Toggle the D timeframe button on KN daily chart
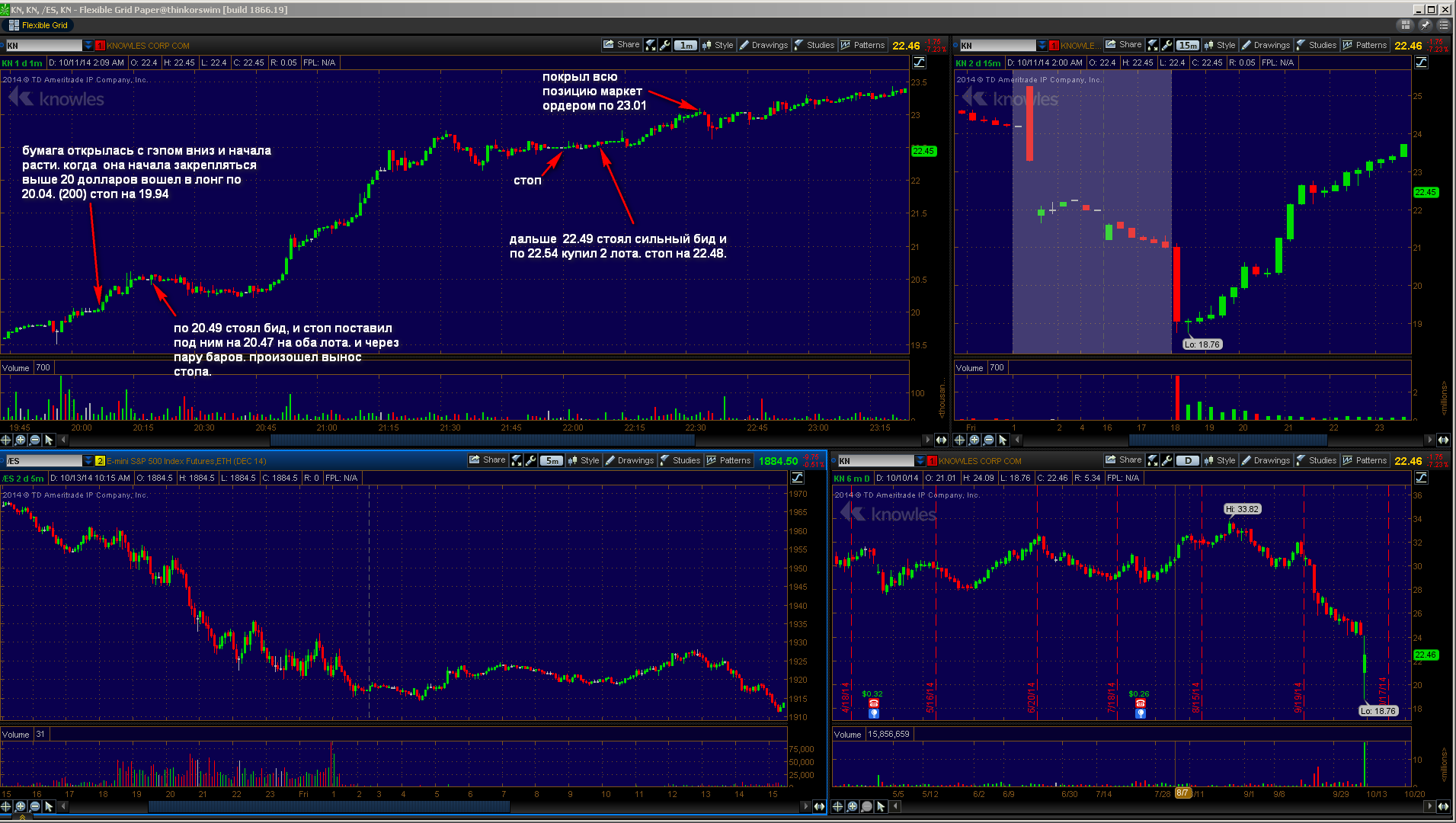 coord(1188,460)
